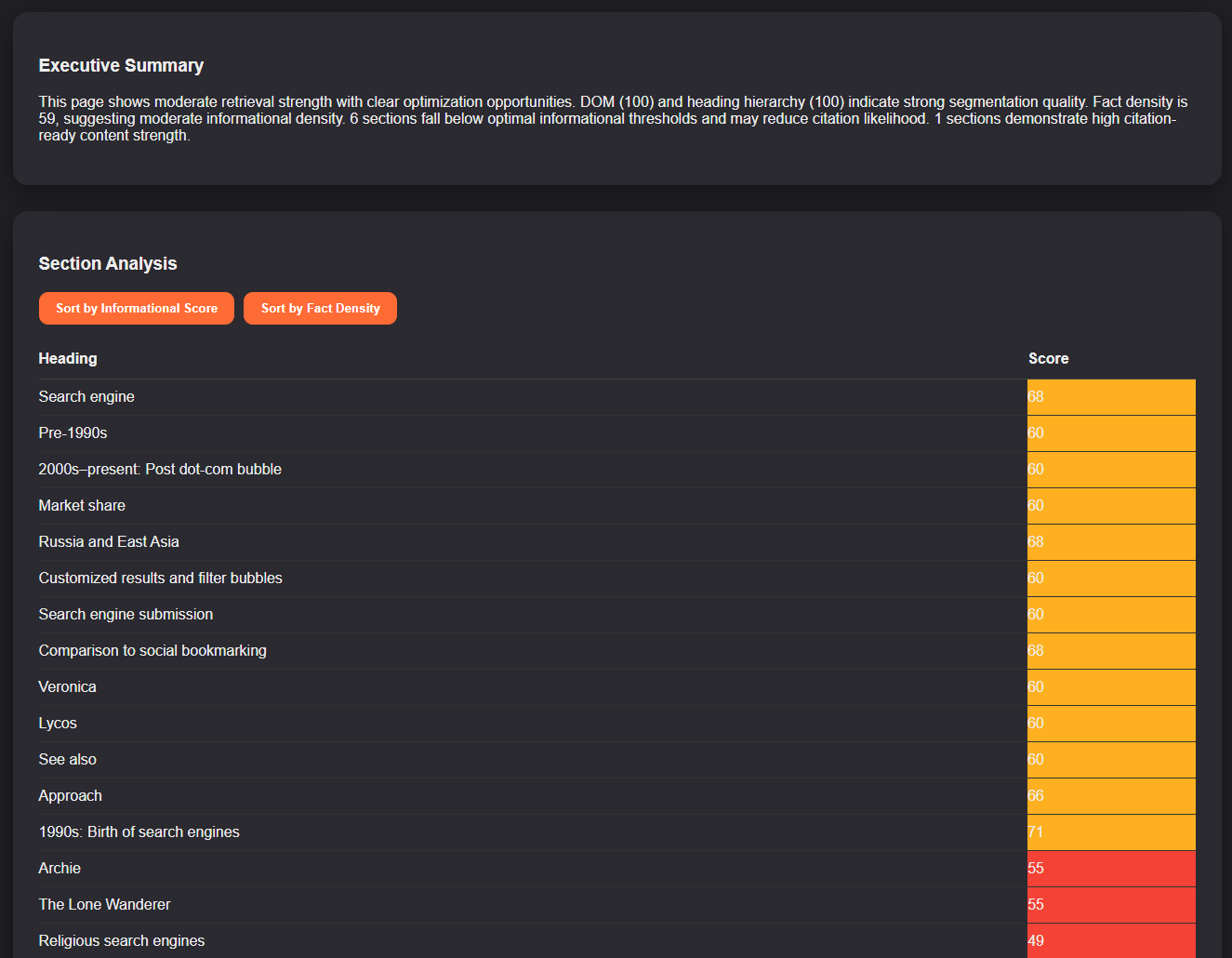The image size is (1232, 958).
Task: Select the Pre-1990s section row
Action: tap(73, 433)
